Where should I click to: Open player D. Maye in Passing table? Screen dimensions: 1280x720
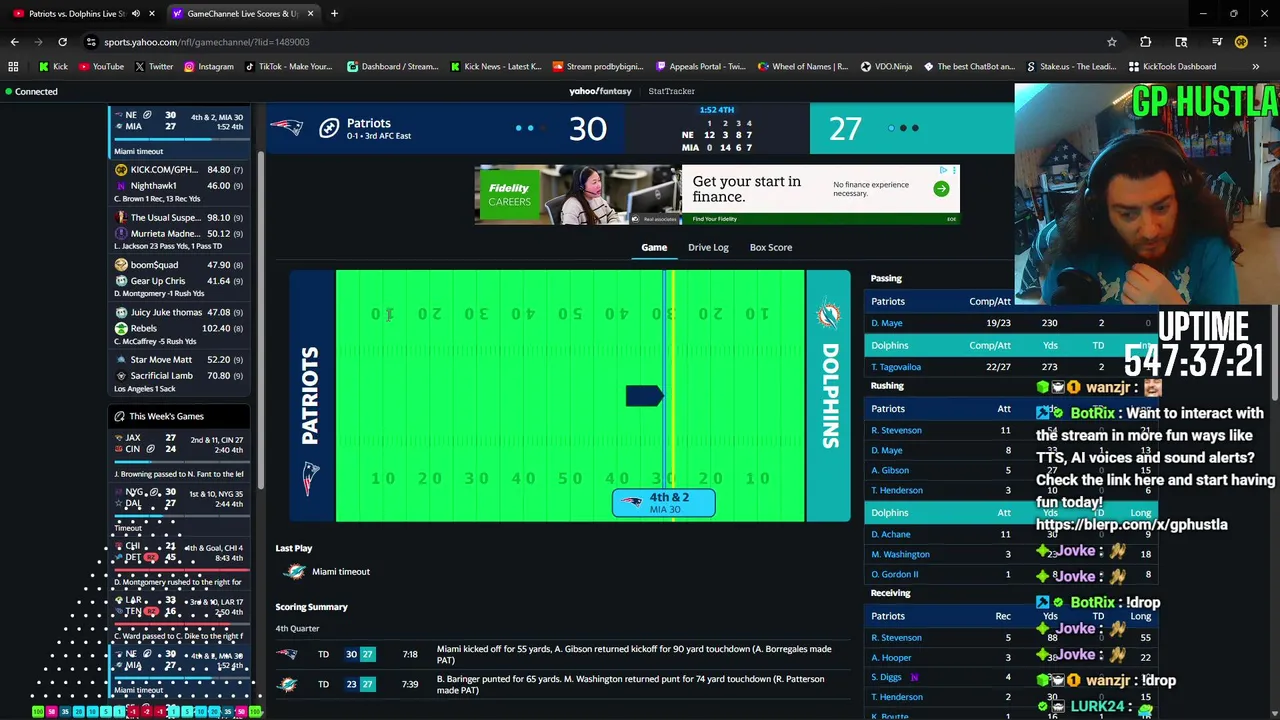click(886, 323)
